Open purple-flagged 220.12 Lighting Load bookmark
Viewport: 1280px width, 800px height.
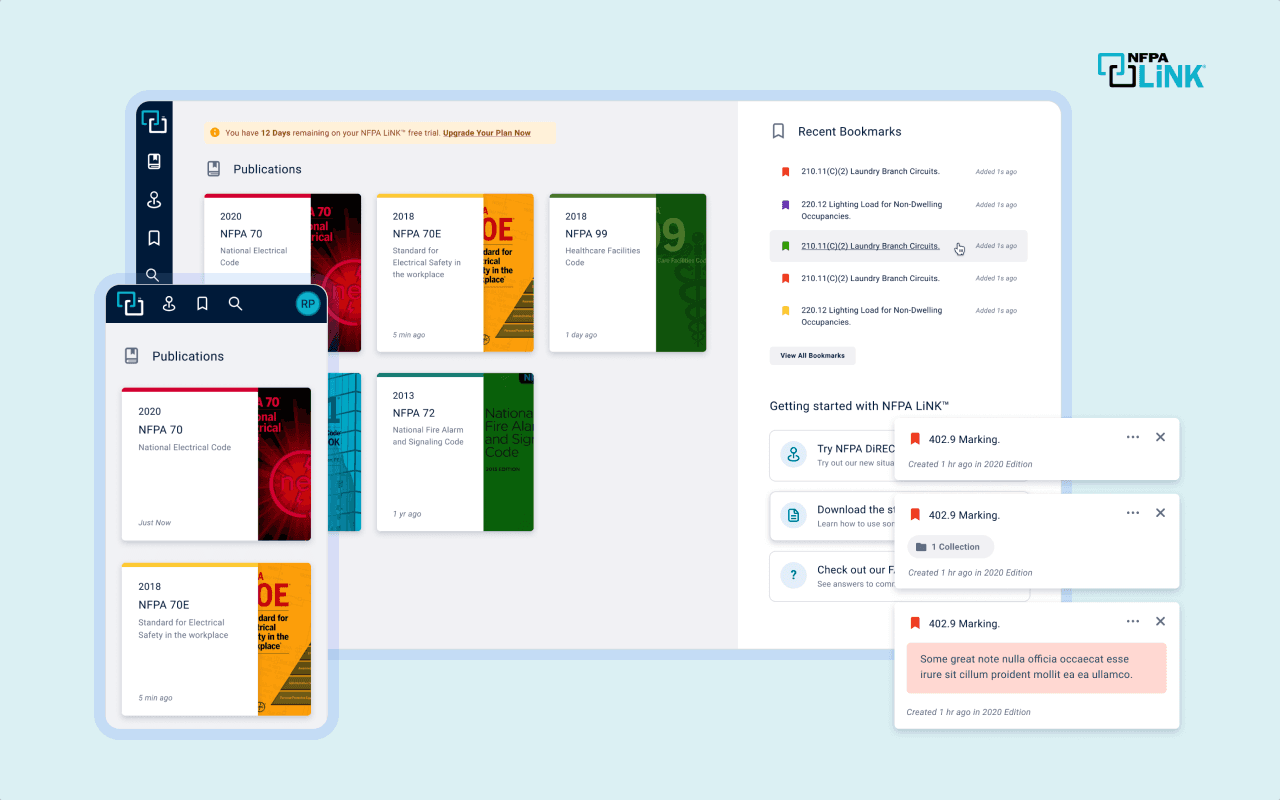[x=872, y=210]
